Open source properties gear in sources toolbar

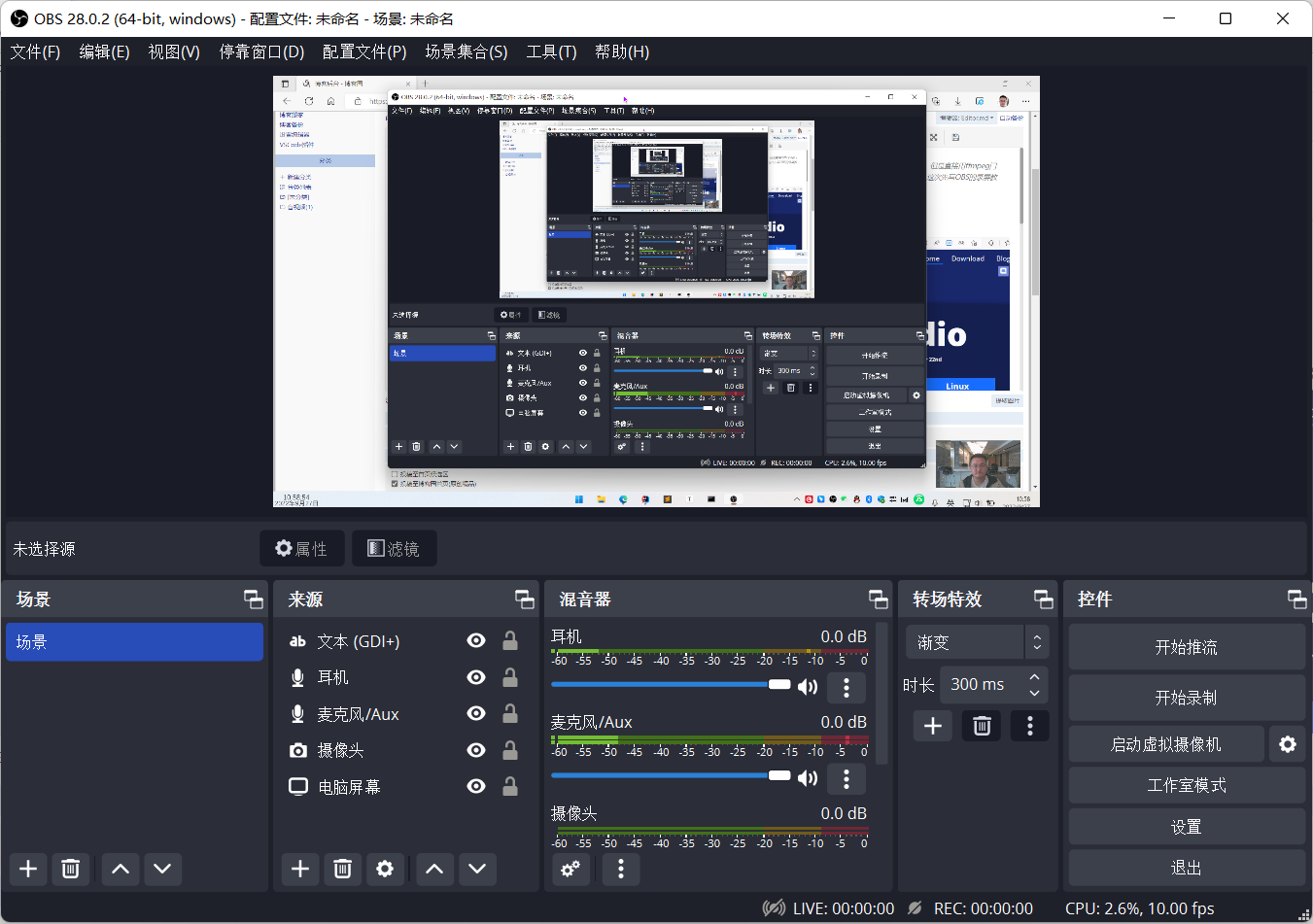pos(386,869)
